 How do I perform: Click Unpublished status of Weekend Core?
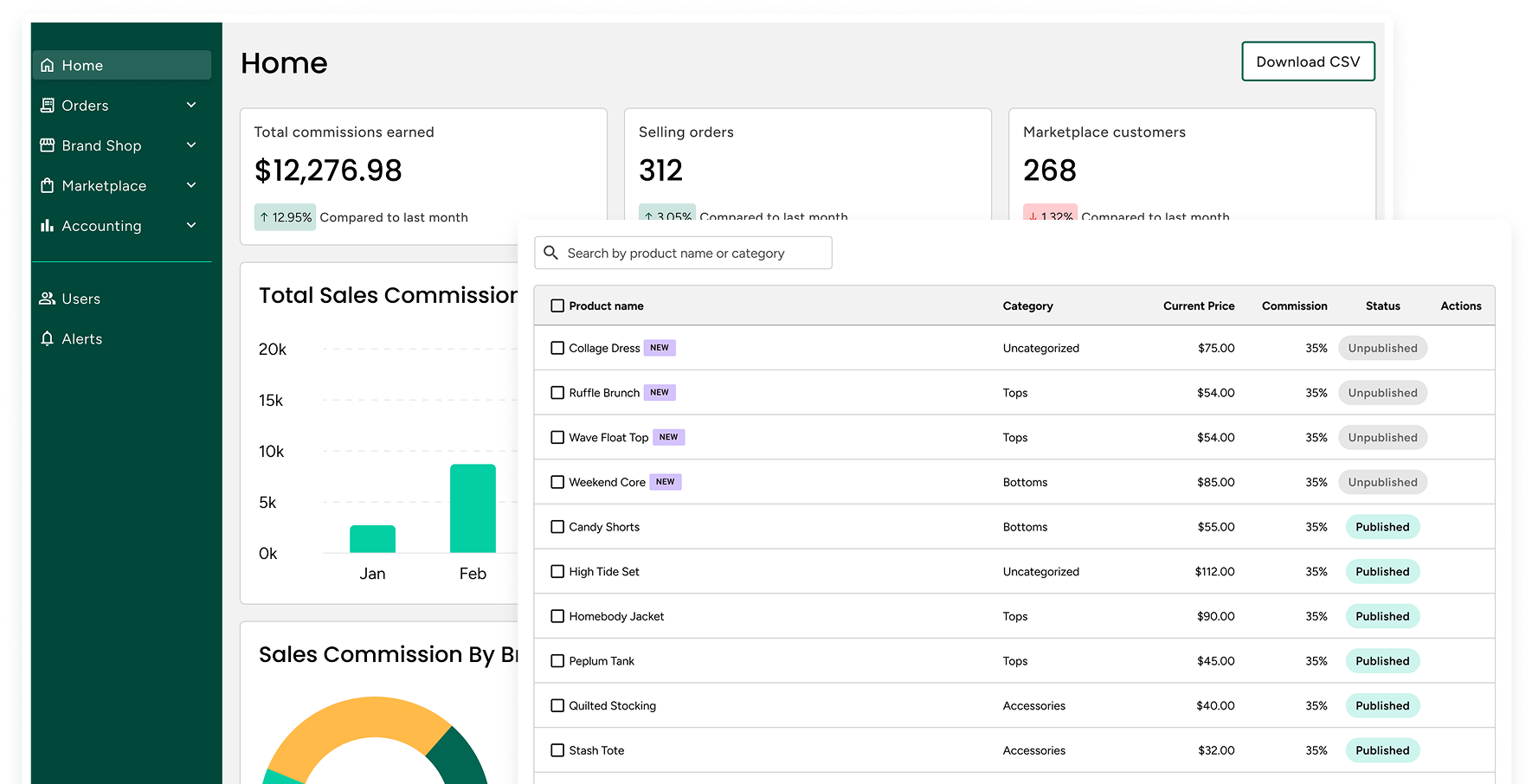(1382, 482)
